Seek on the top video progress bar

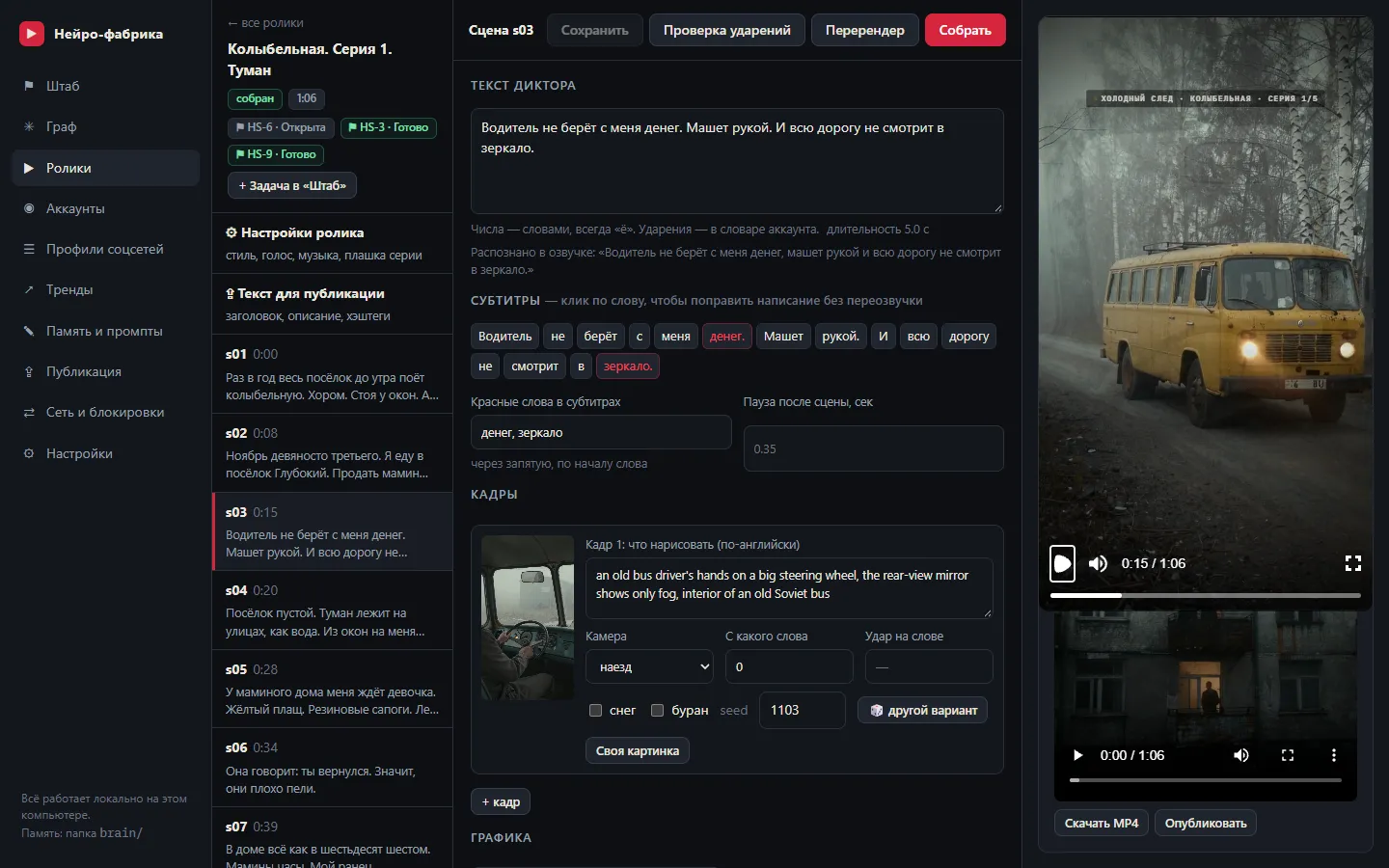click(1206, 595)
